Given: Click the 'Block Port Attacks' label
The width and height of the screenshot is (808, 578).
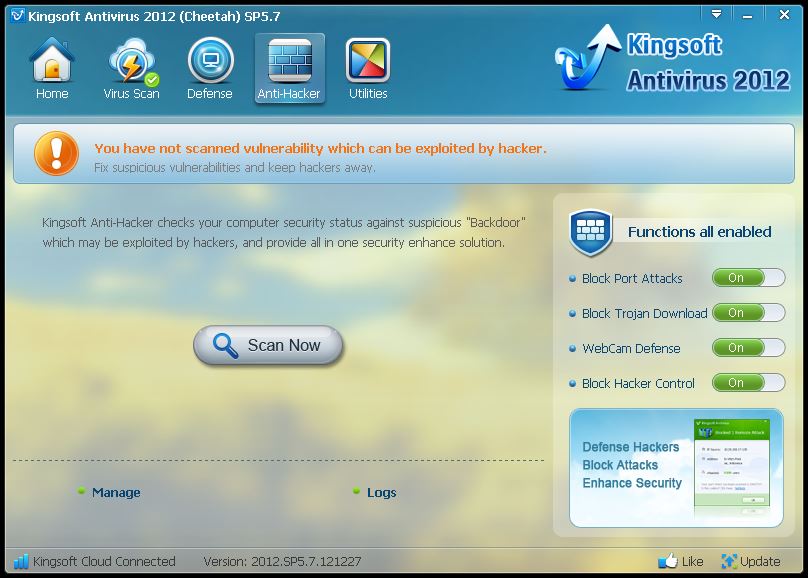Looking at the screenshot, I should pyautogui.click(x=632, y=279).
